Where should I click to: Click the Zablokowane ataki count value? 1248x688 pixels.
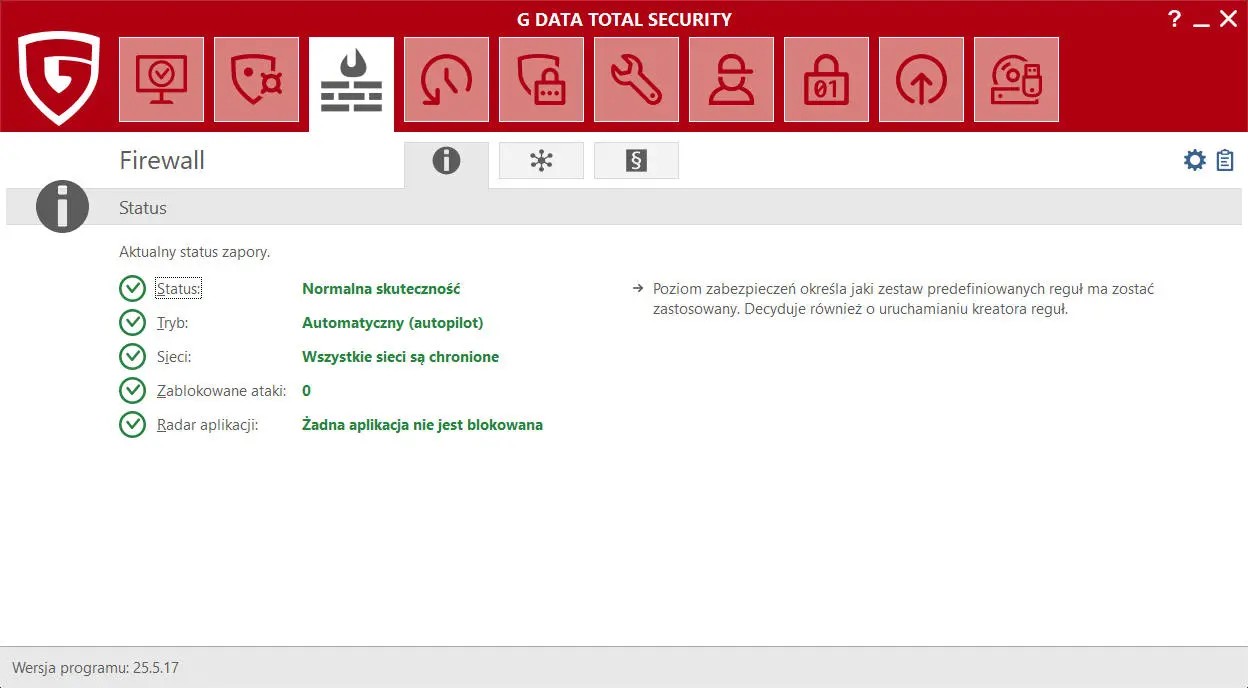coord(306,390)
